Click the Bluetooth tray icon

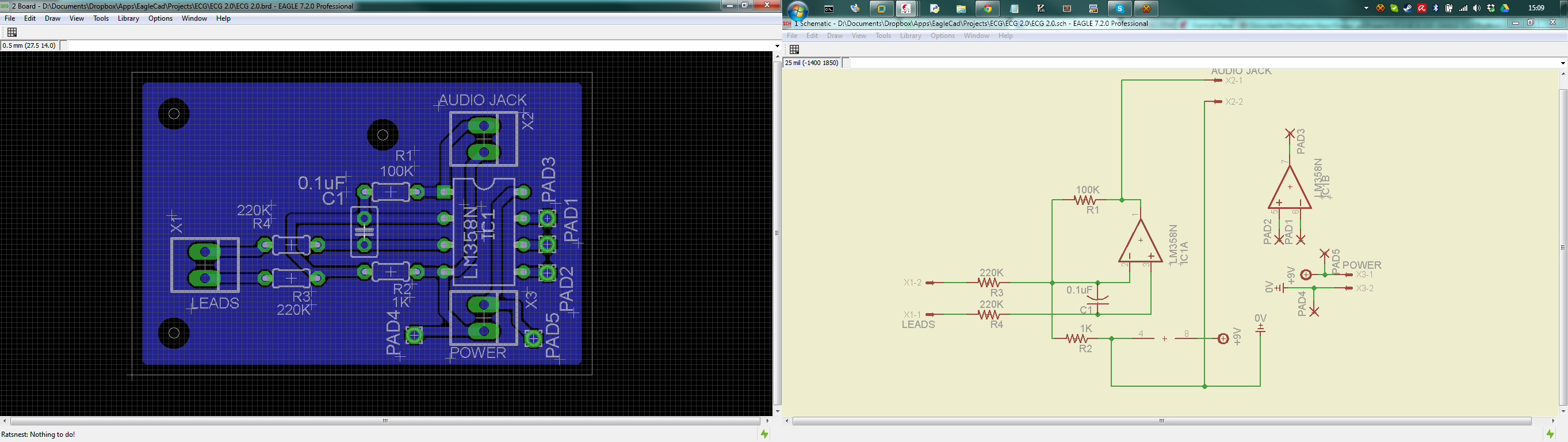(1435, 9)
